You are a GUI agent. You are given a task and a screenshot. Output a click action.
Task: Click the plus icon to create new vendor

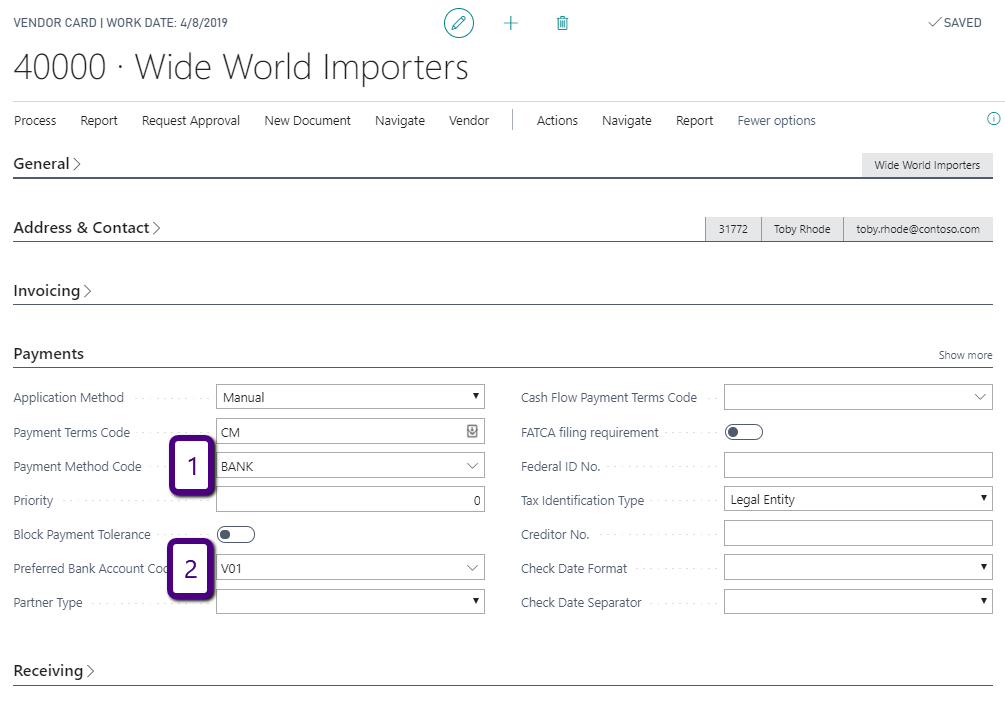tap(511, 22)
